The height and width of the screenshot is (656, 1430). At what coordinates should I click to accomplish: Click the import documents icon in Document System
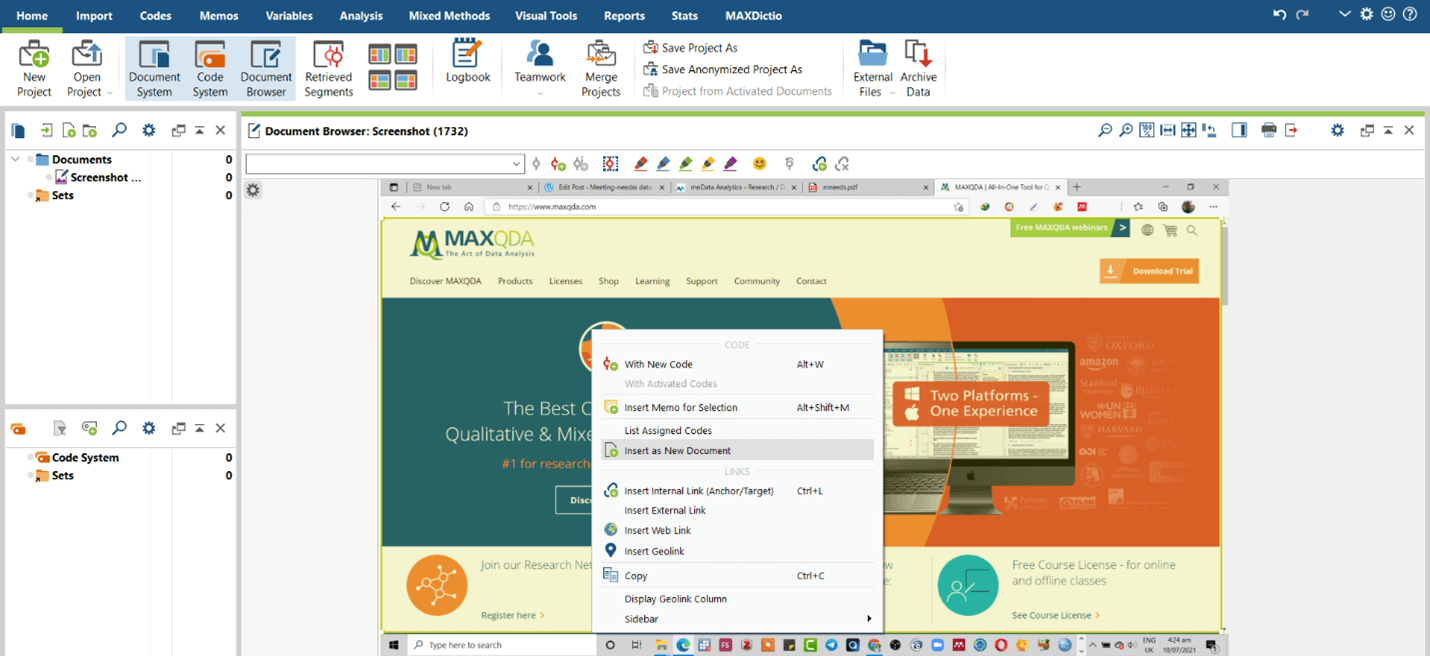[46, 130]
